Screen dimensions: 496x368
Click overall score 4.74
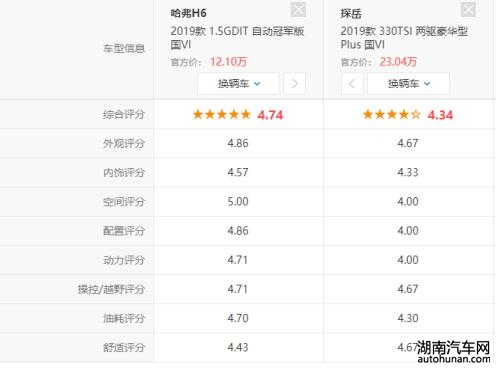(270, 115)
